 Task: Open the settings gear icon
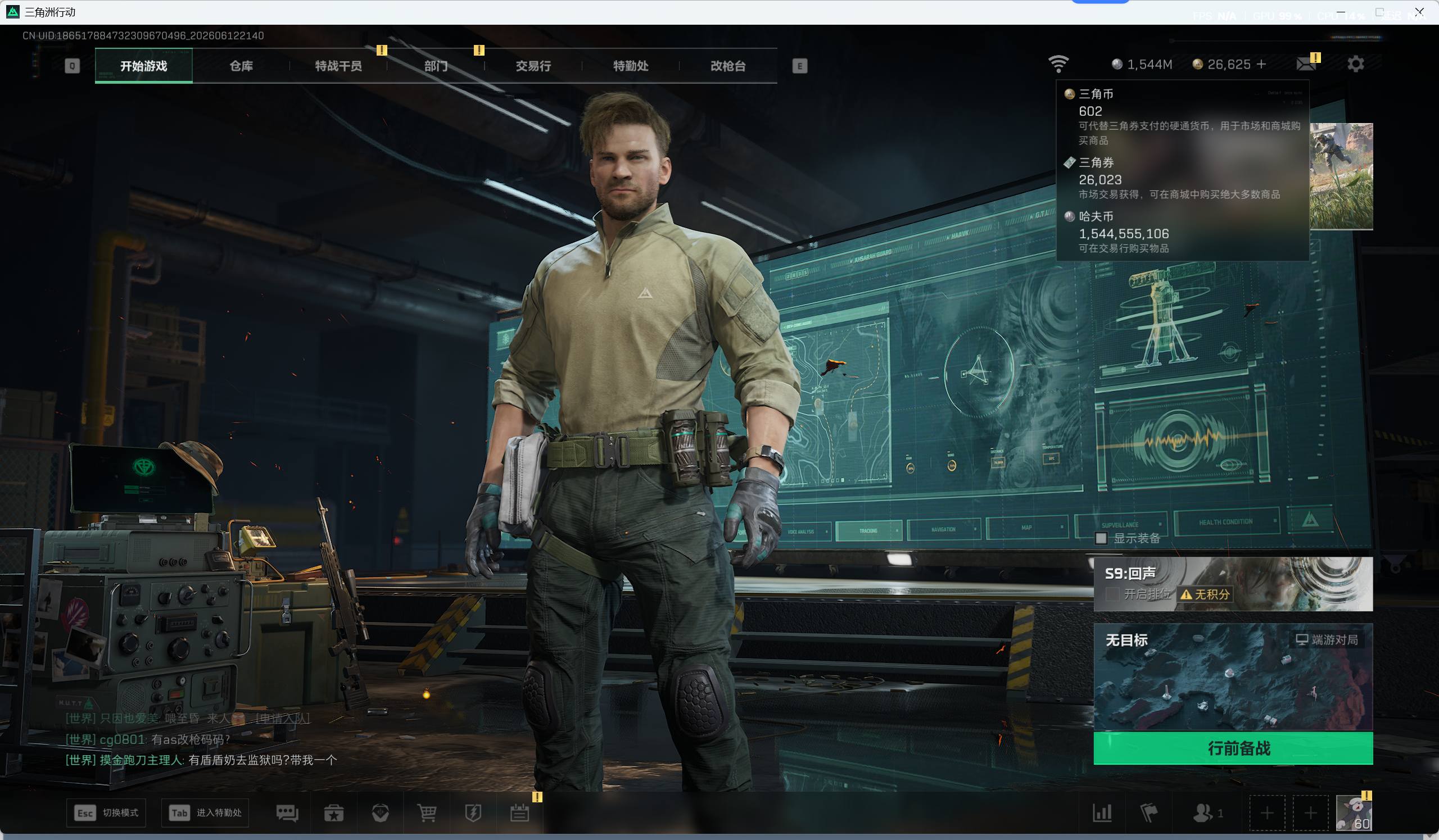tap(1356, 64)
